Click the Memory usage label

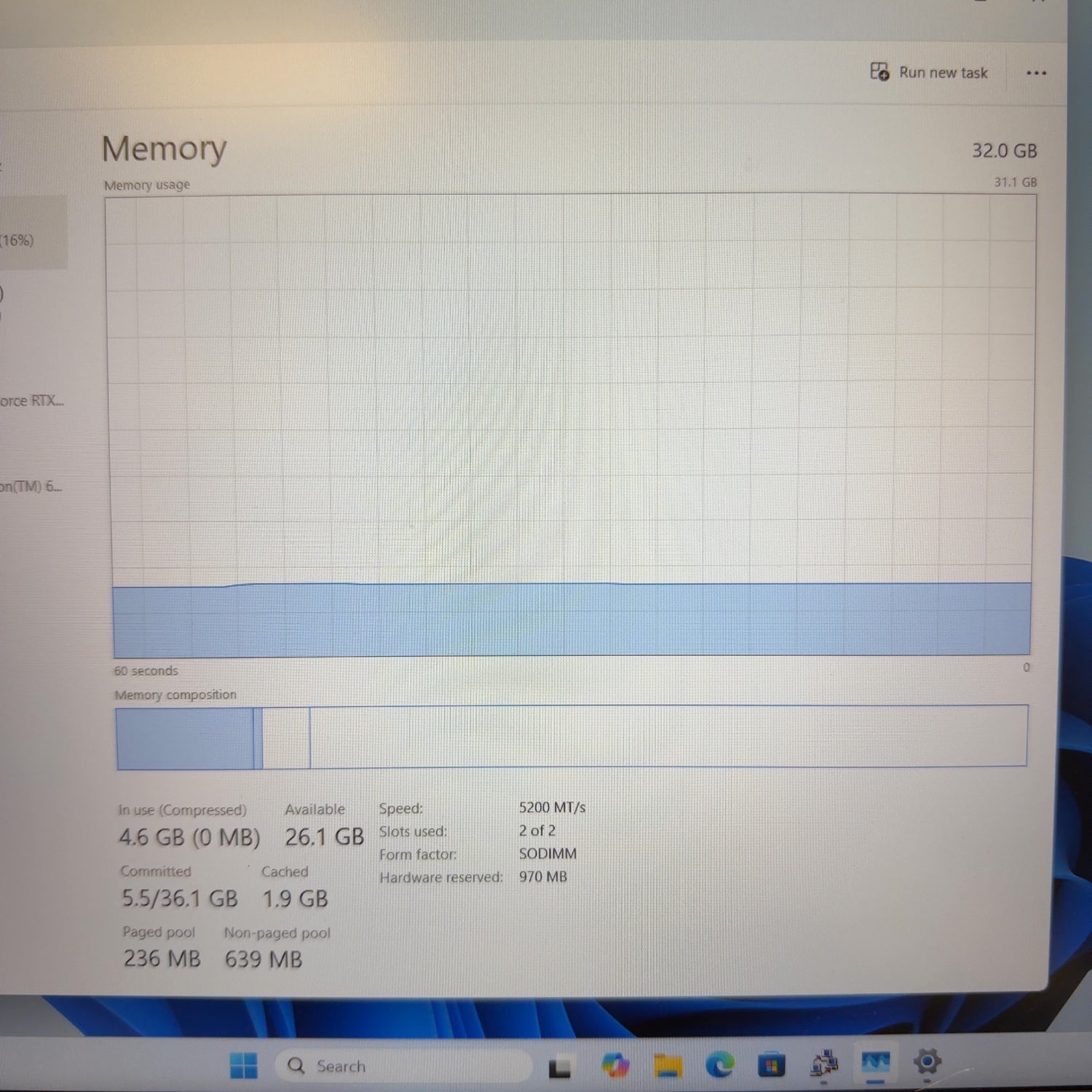[147, 185]
